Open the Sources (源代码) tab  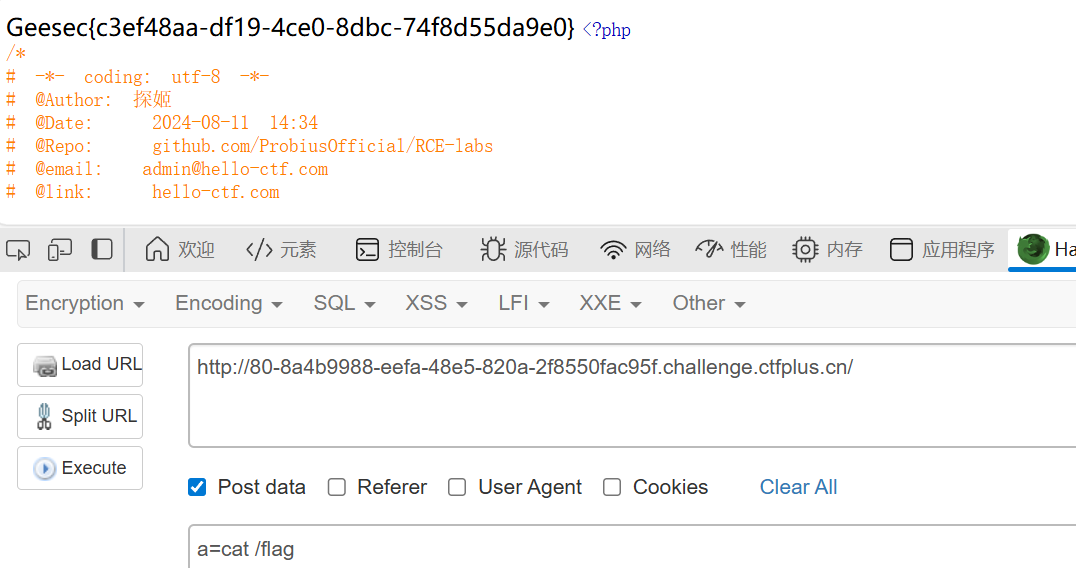[524, 250]
